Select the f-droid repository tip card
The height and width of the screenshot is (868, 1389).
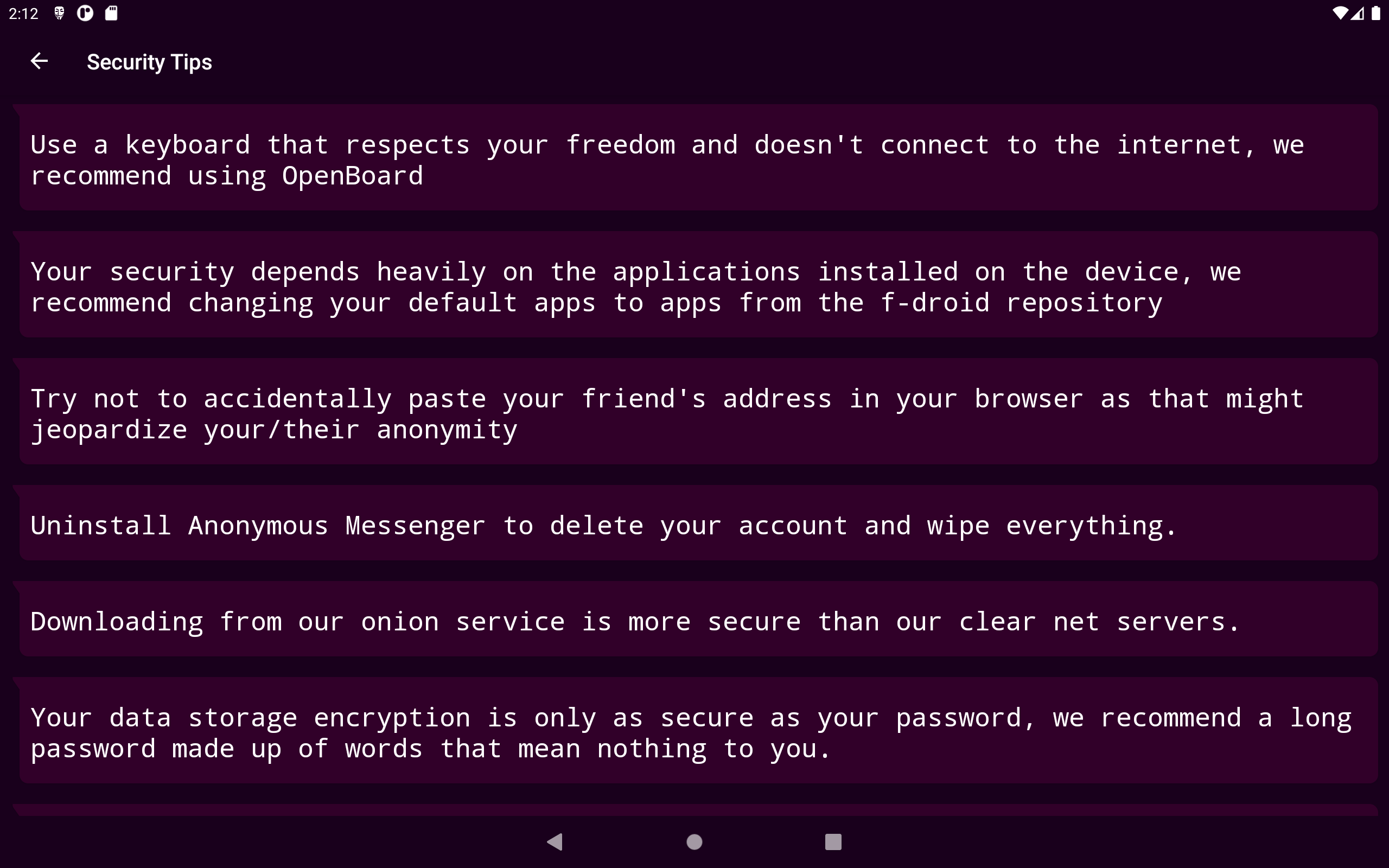coord(698,285)
